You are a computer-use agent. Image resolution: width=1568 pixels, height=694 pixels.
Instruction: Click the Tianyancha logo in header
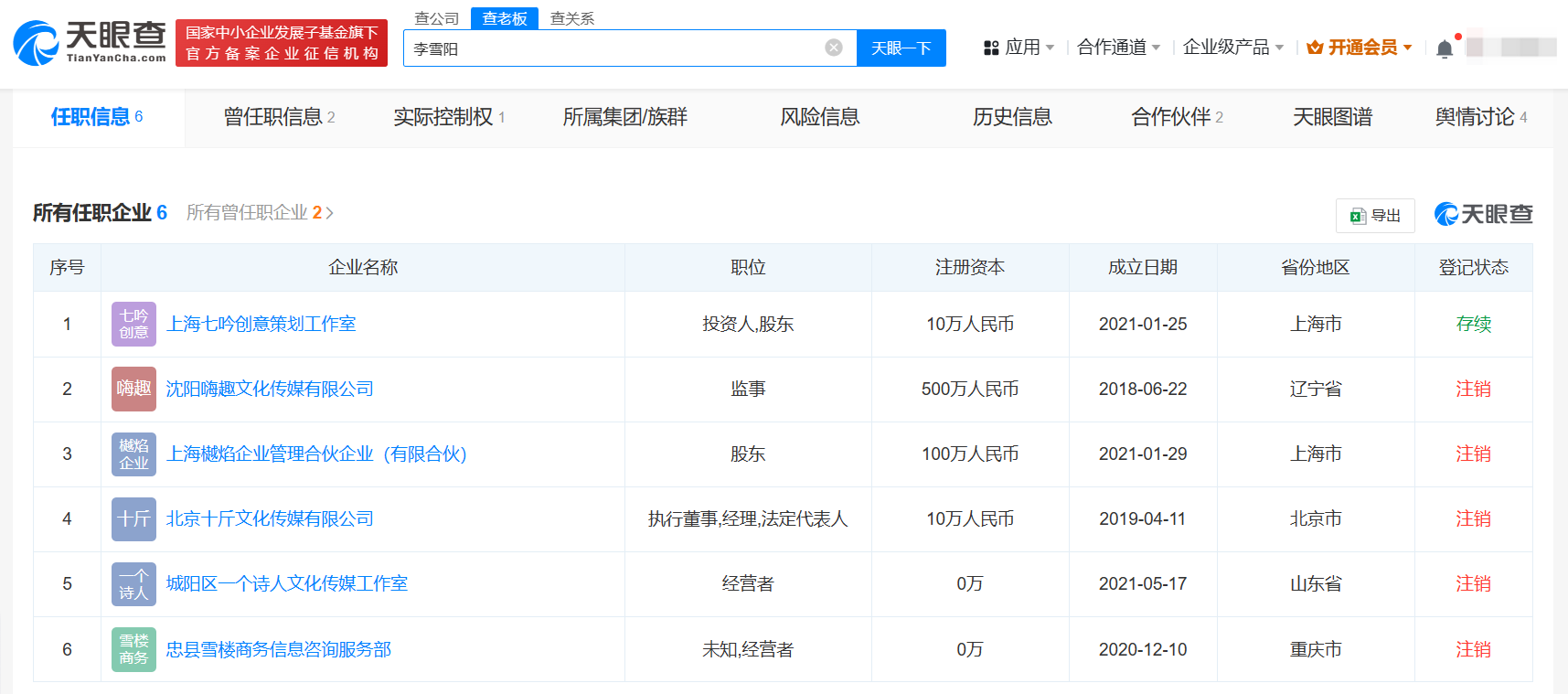click(x=90, y=43)
